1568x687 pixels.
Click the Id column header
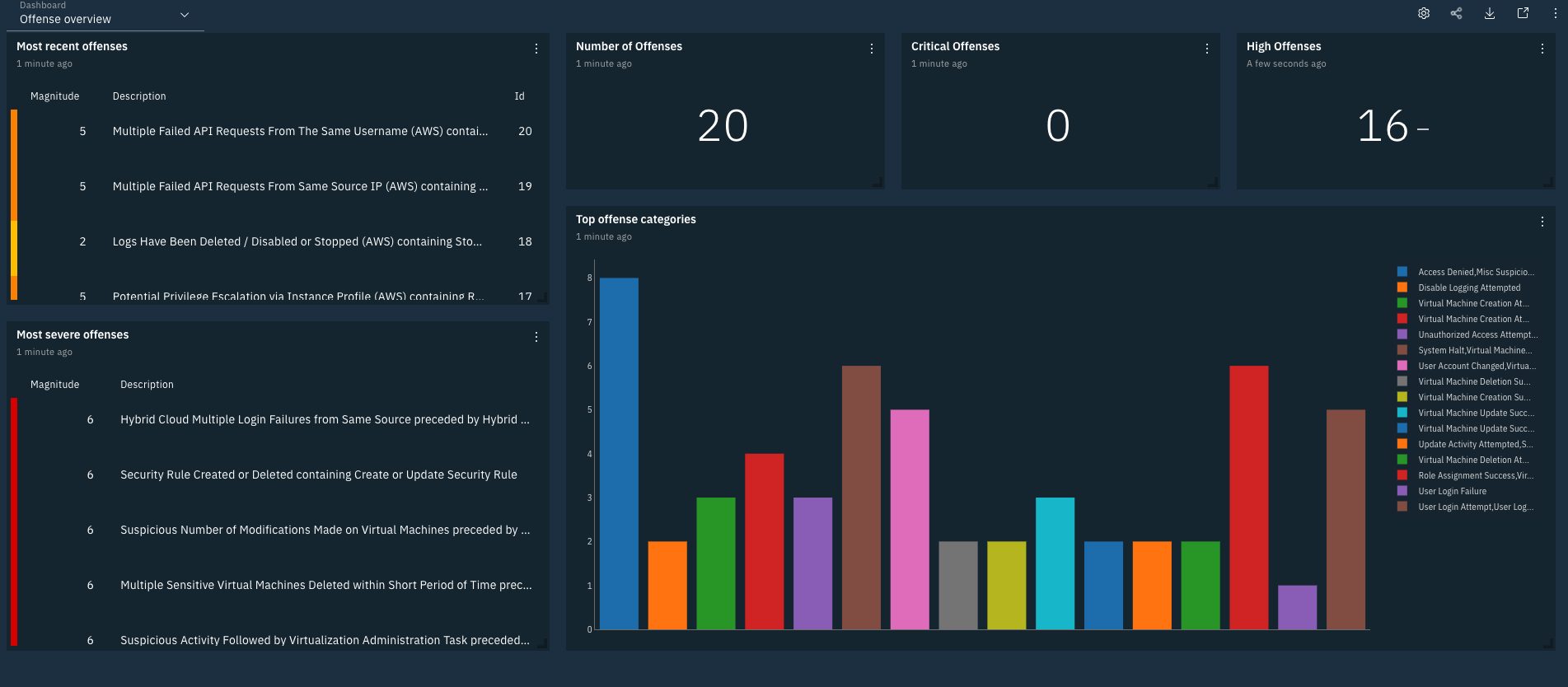click(520, 96)
